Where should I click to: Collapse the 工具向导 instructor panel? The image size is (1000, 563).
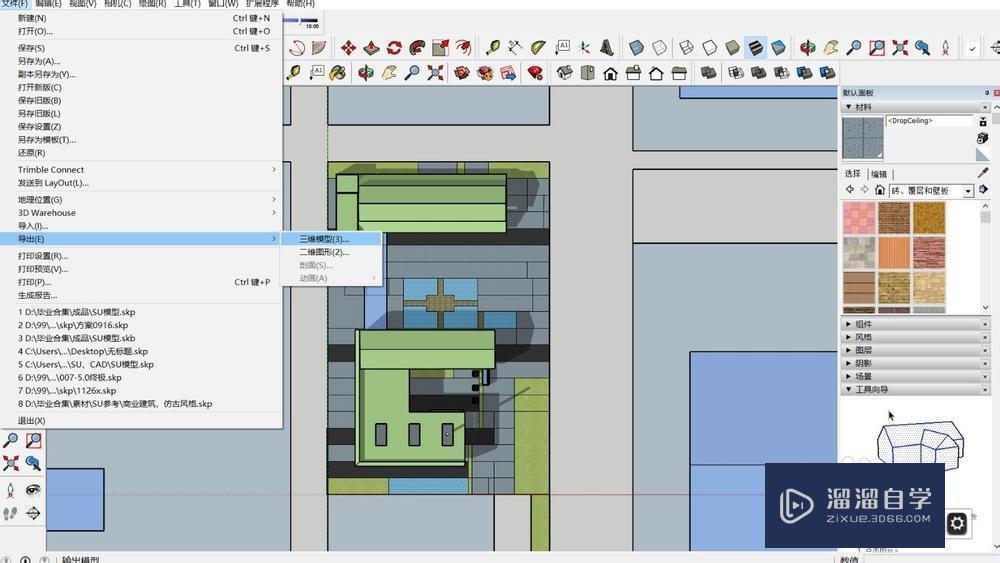tap(848, 389)
